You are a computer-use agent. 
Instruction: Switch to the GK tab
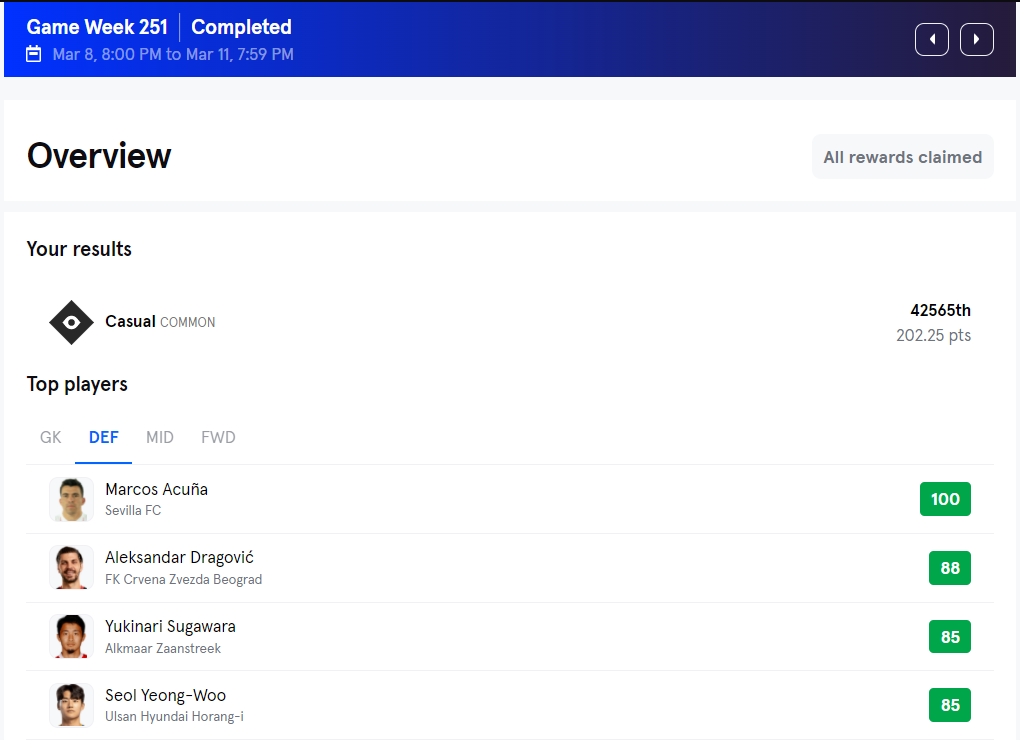click(x=51, y=438)
